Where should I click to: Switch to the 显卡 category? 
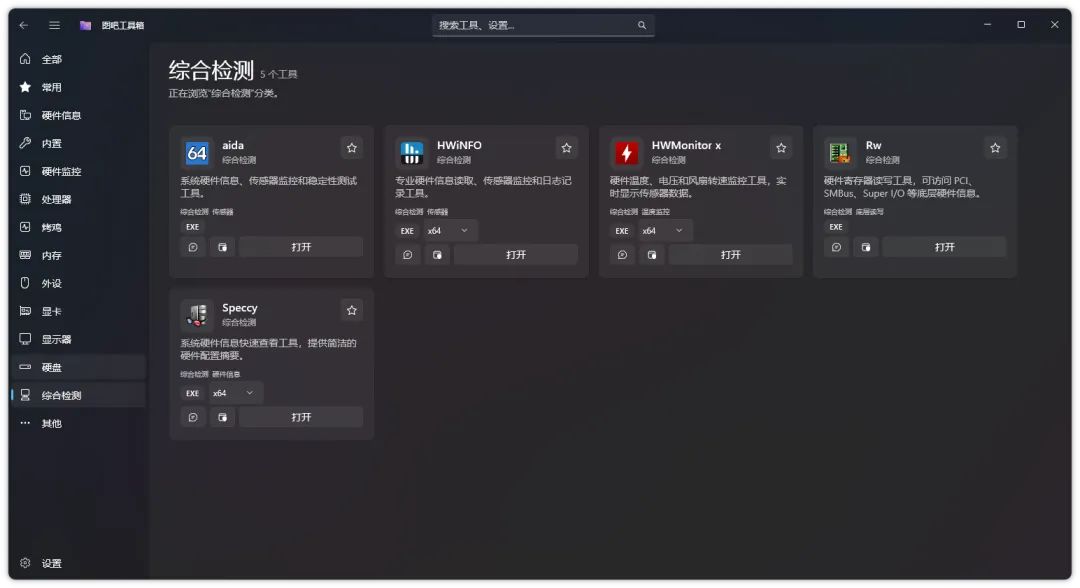point(78,311)
